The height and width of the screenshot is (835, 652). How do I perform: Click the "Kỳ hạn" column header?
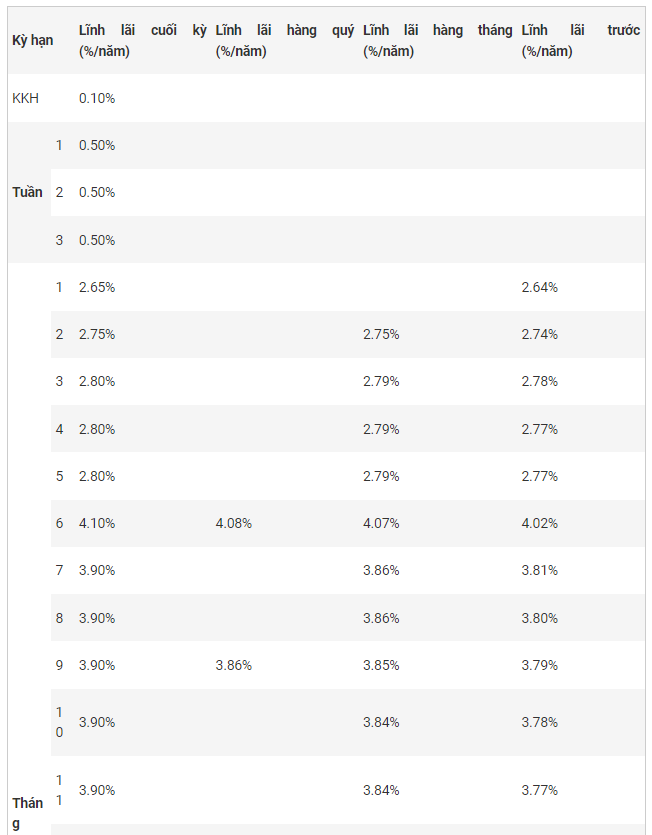(x=33, y=41)
